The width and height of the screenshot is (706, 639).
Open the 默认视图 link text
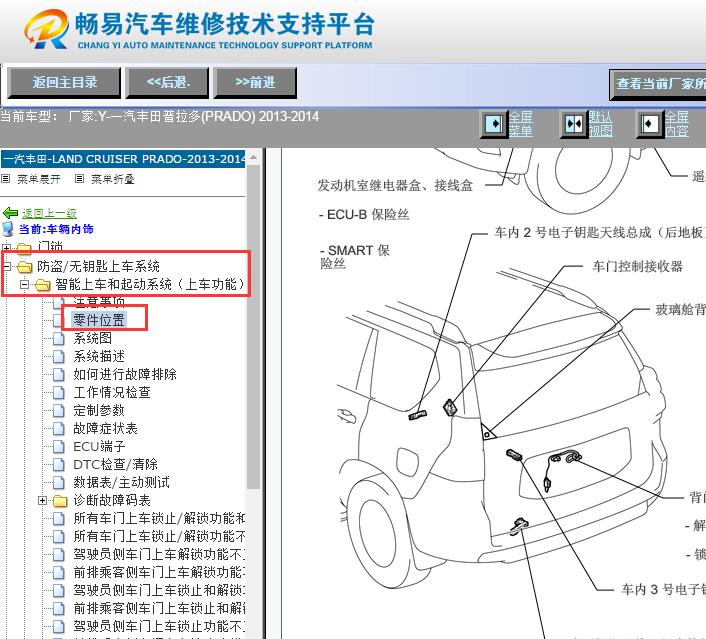(601, 124)
